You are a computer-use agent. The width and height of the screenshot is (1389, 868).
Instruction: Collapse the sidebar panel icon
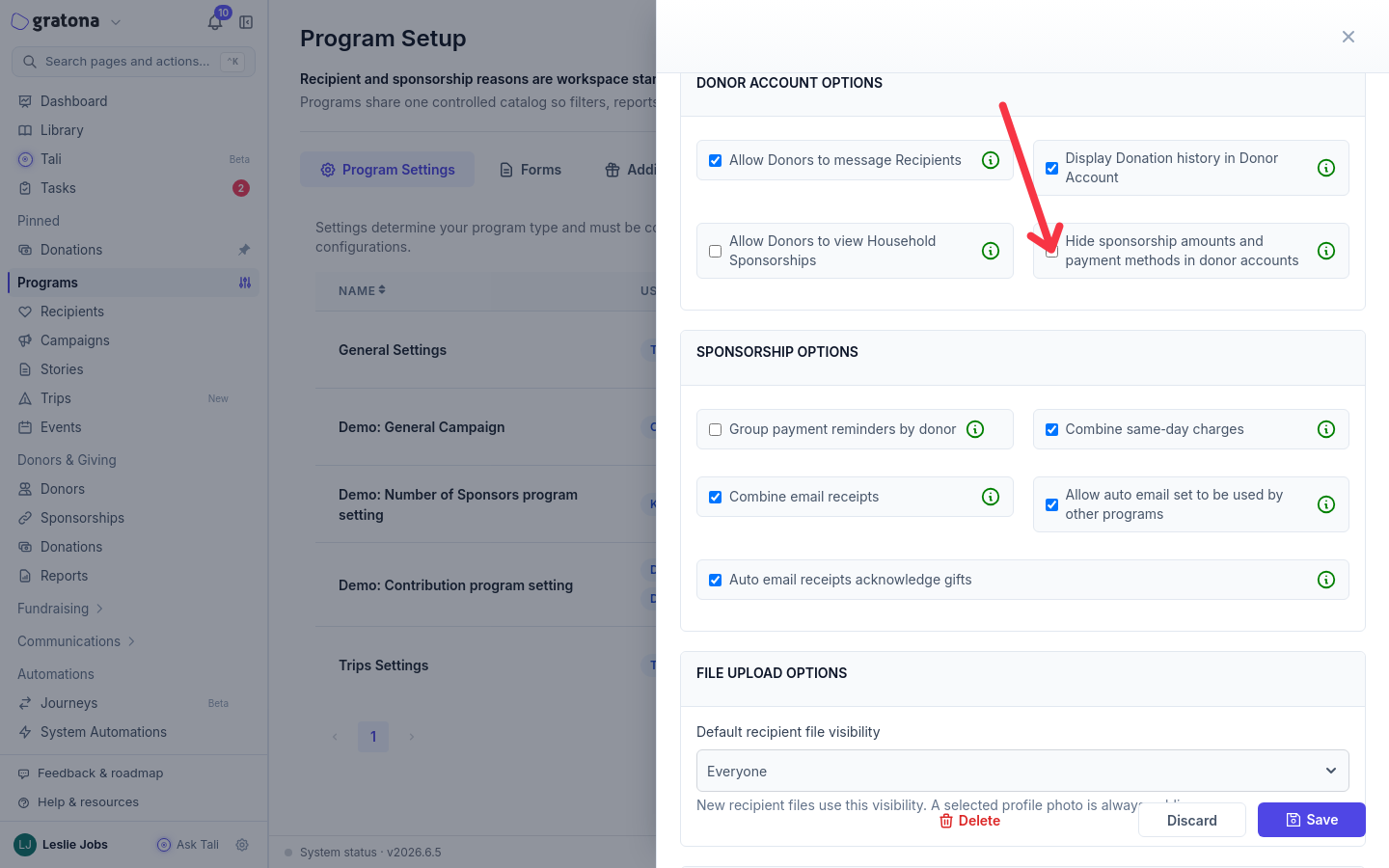pos(246,22)
